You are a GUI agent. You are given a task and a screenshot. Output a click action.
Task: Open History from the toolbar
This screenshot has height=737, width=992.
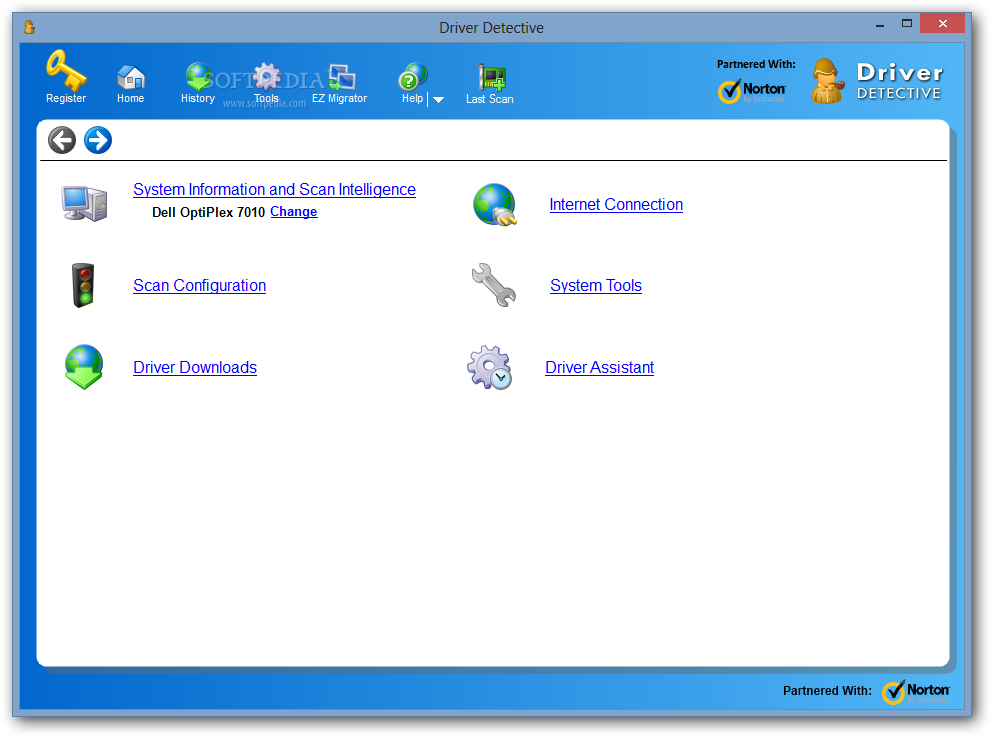click(198, 77)
